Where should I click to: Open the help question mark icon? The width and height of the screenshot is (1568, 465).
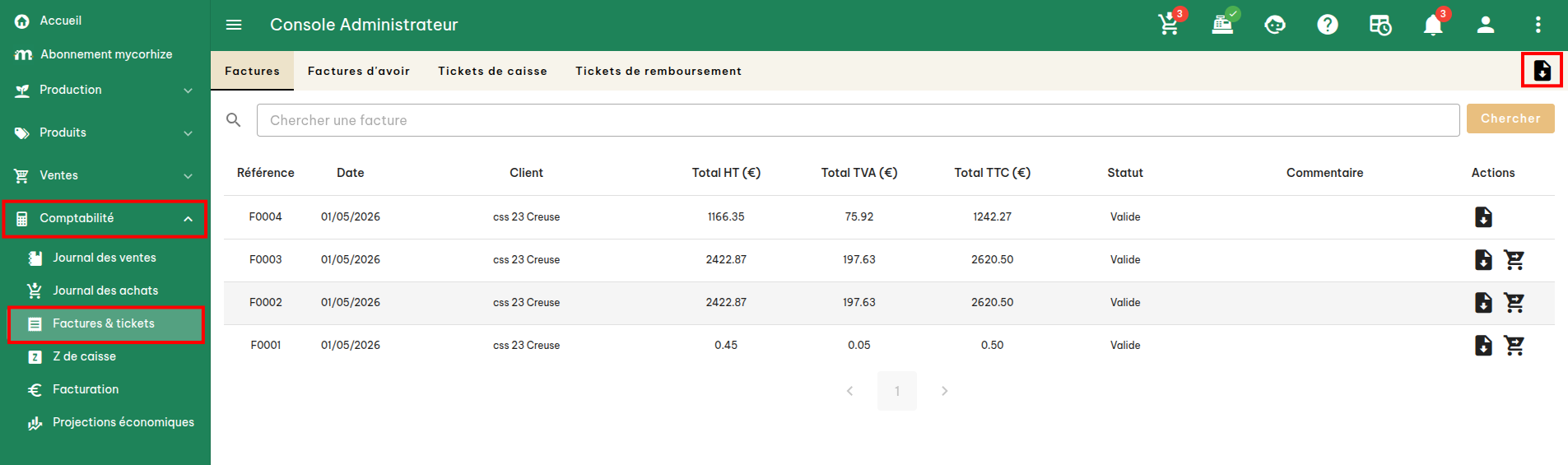1328,25
